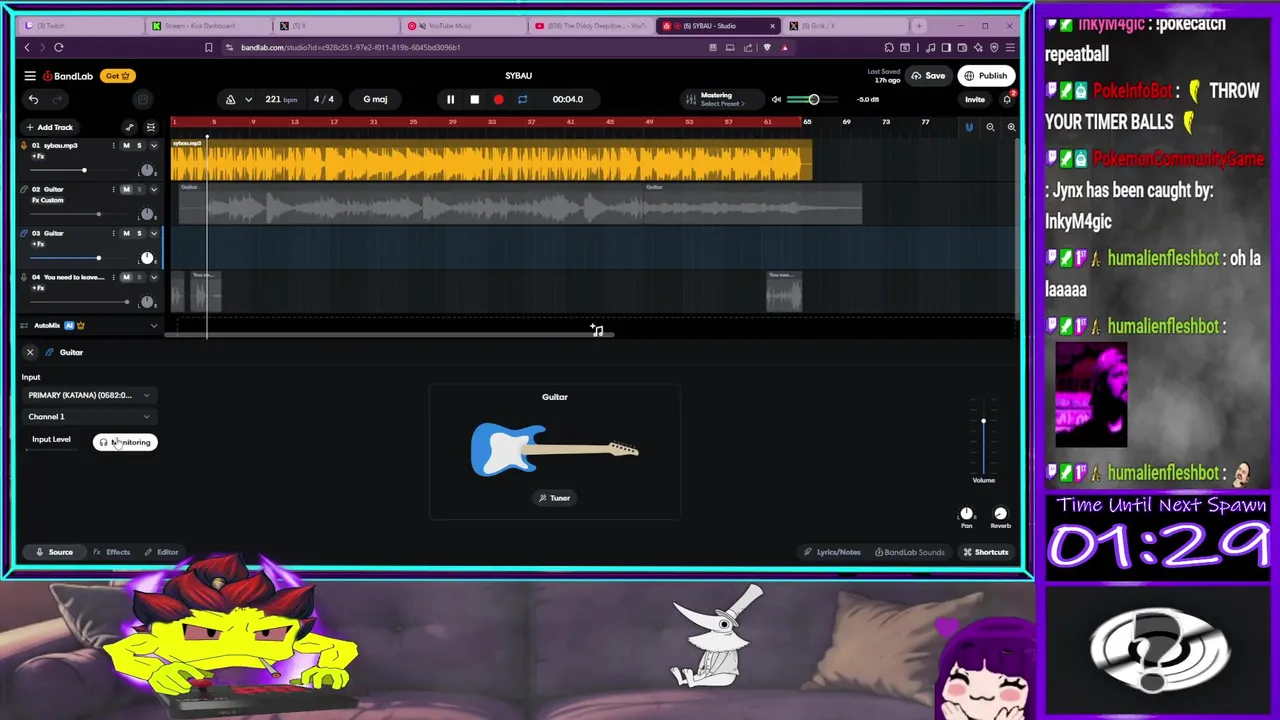Toggle the Monitoring headphone button
This screenshot has height=720, width=1280.
125,442
